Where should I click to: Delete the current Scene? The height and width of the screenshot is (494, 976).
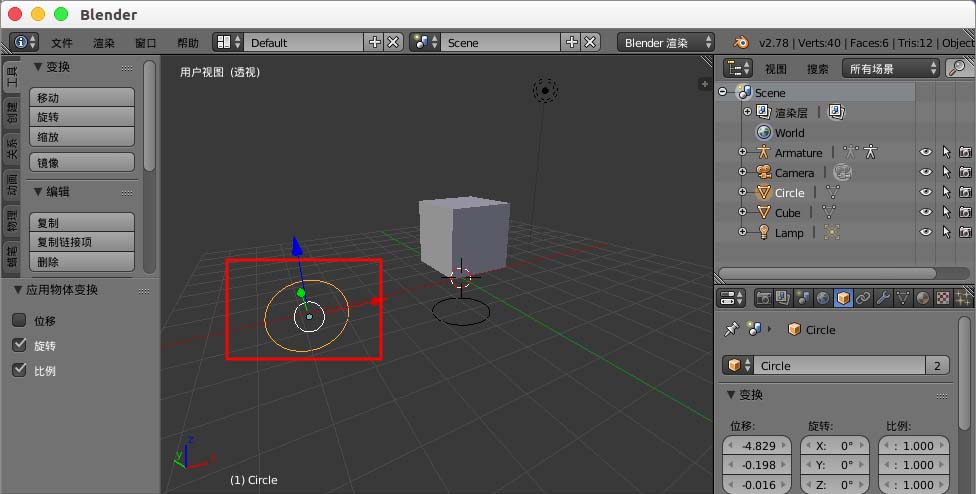pyautogui.click(x=590, y=42)
